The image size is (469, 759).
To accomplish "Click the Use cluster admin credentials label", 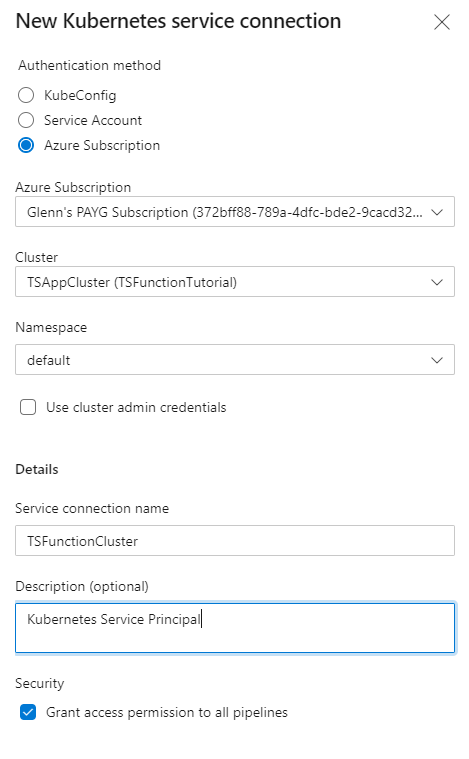I will (136, 408).
